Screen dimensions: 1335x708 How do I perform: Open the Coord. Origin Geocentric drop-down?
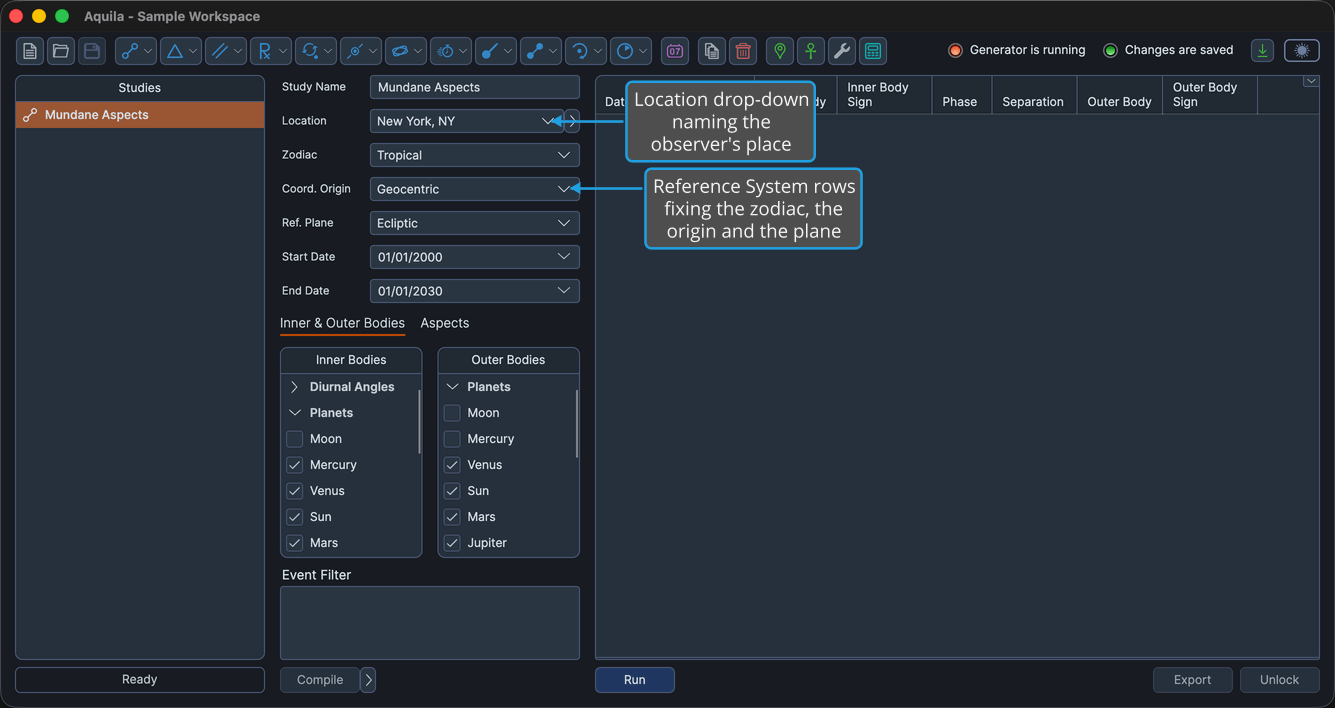(x=475, y=189)
